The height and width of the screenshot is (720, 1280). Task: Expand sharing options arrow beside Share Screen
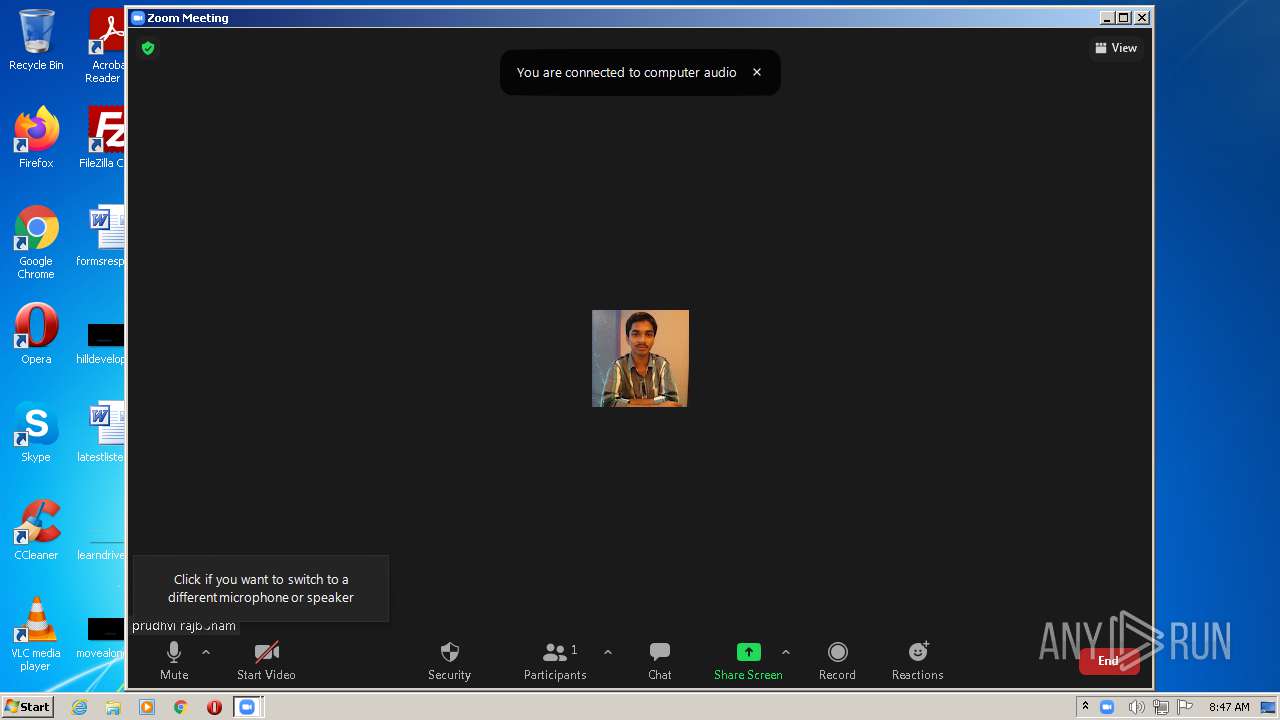pyautogui.click(x=786, y=652)
